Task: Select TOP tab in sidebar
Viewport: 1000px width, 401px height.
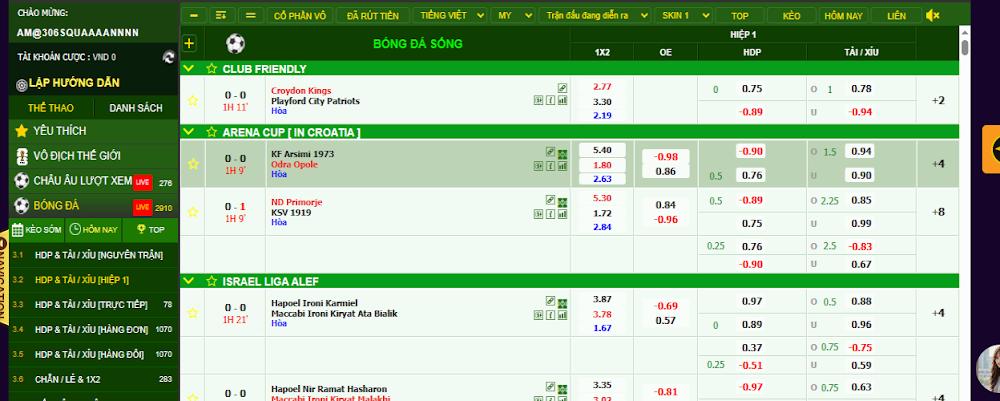Action: [151, 230]
